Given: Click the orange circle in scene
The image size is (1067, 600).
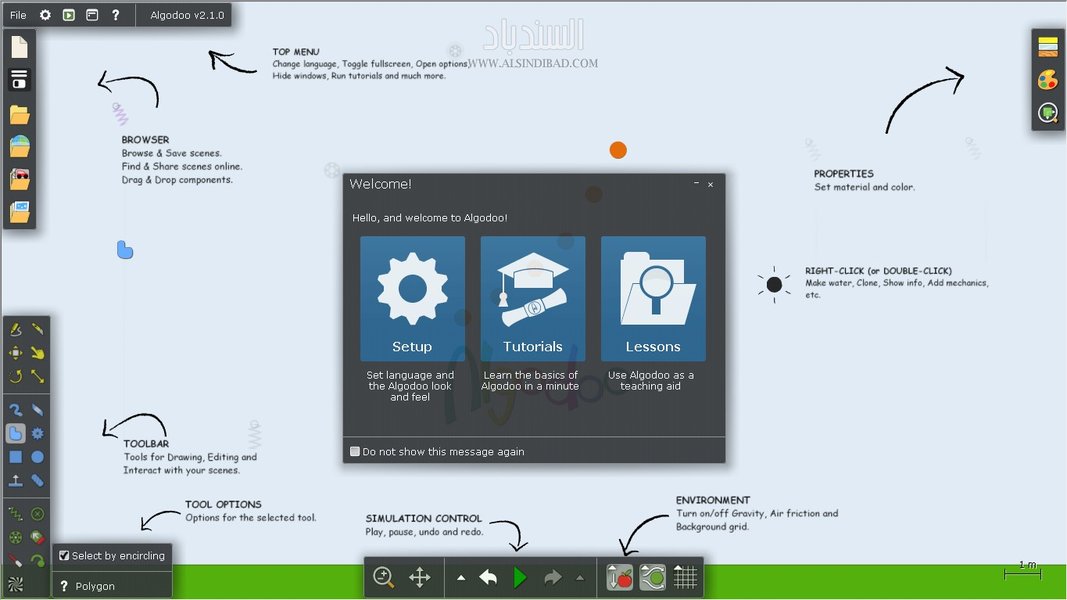Looking at the screenshot, I should coord(618,150).
